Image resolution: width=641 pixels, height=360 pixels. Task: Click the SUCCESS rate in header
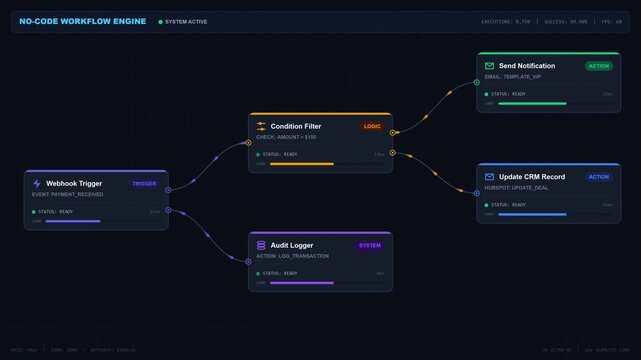point(566,22)
